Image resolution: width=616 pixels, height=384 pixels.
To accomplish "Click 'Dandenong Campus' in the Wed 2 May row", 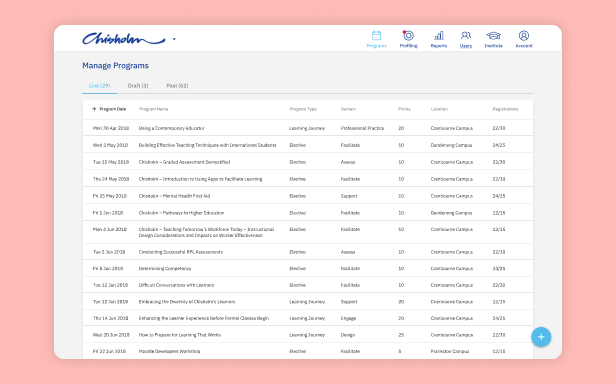I will tap(451, 145).
